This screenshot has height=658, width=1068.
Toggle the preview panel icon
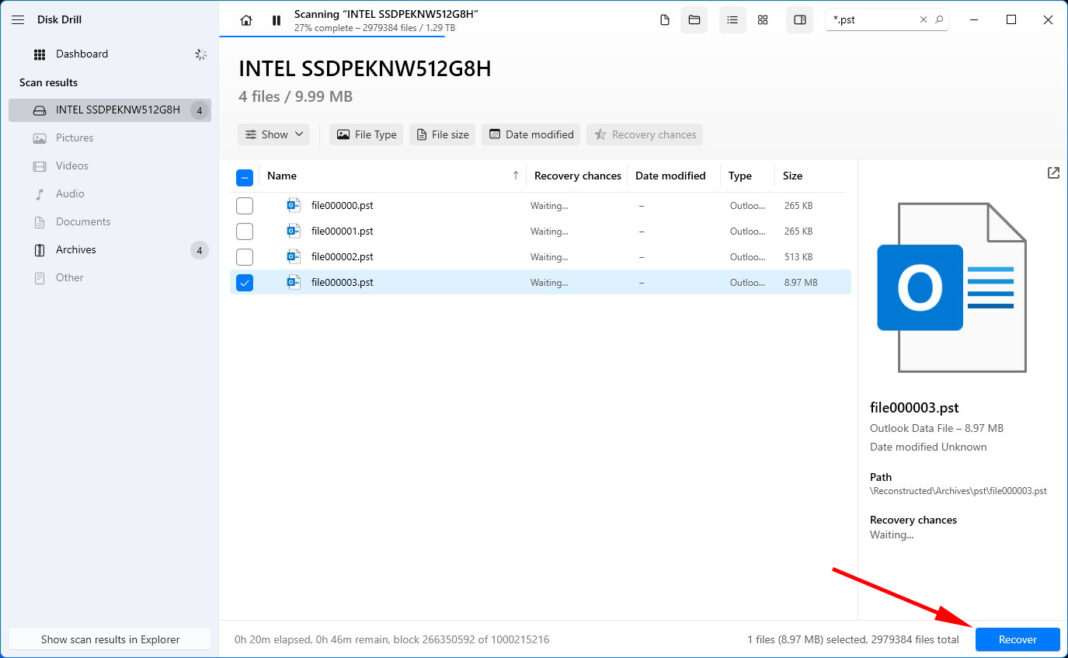click(x=798, y=19)
